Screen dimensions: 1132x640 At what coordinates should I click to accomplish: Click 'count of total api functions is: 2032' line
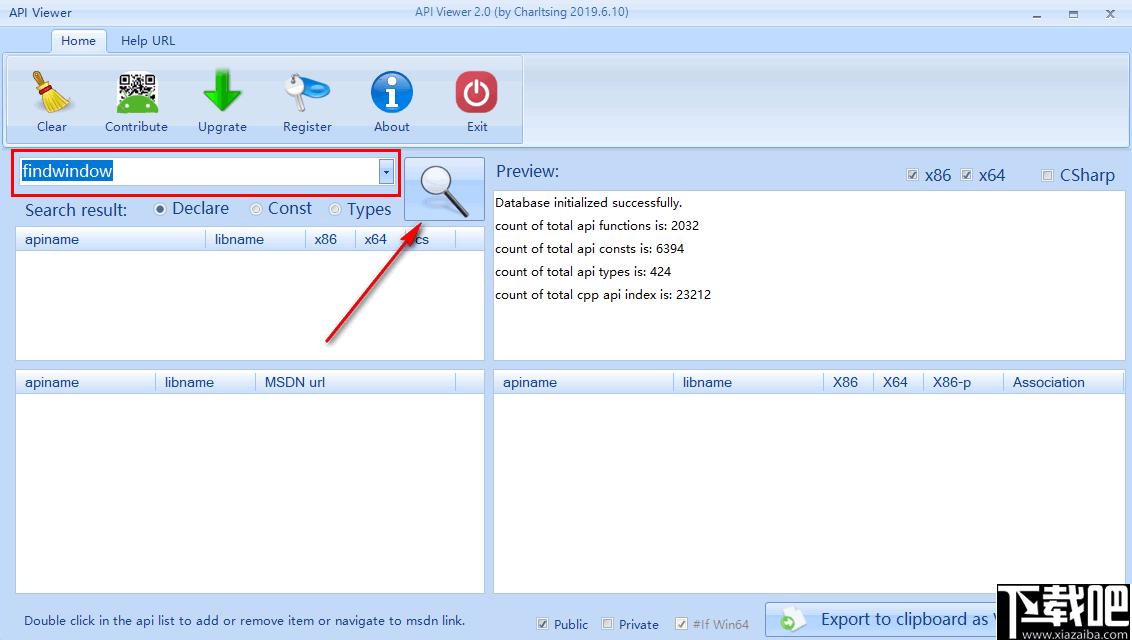point(597,226)
